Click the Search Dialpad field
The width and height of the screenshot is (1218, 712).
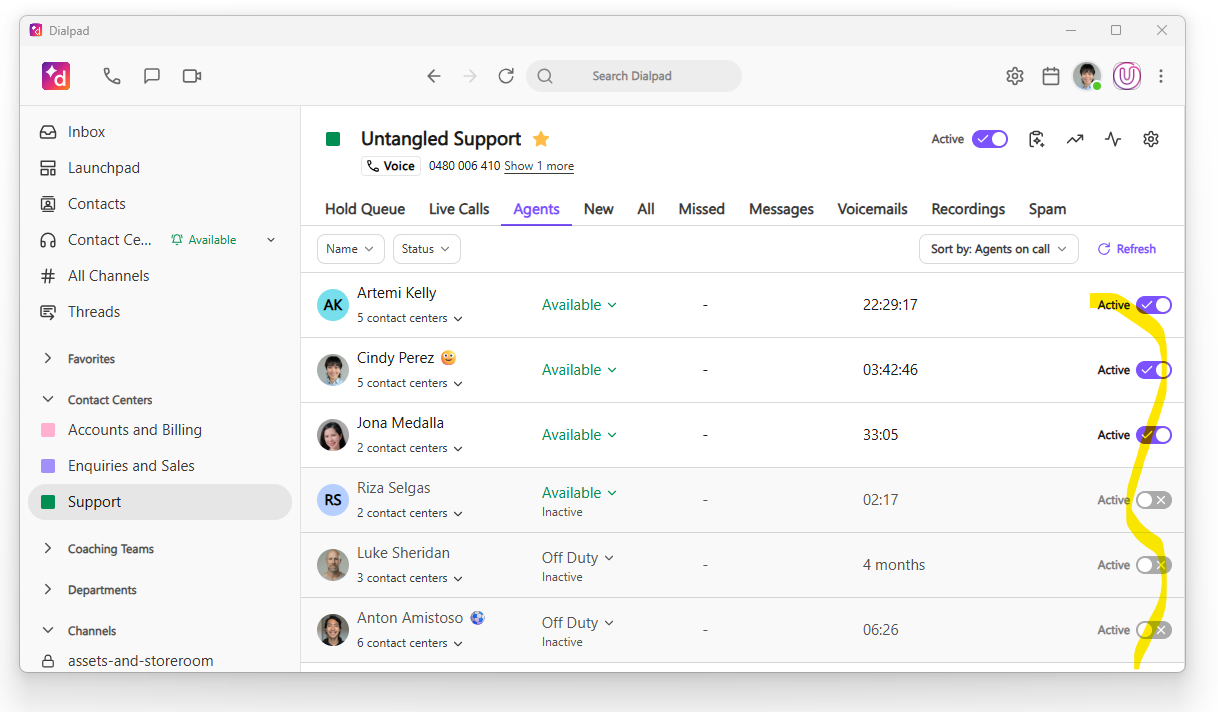634,76
